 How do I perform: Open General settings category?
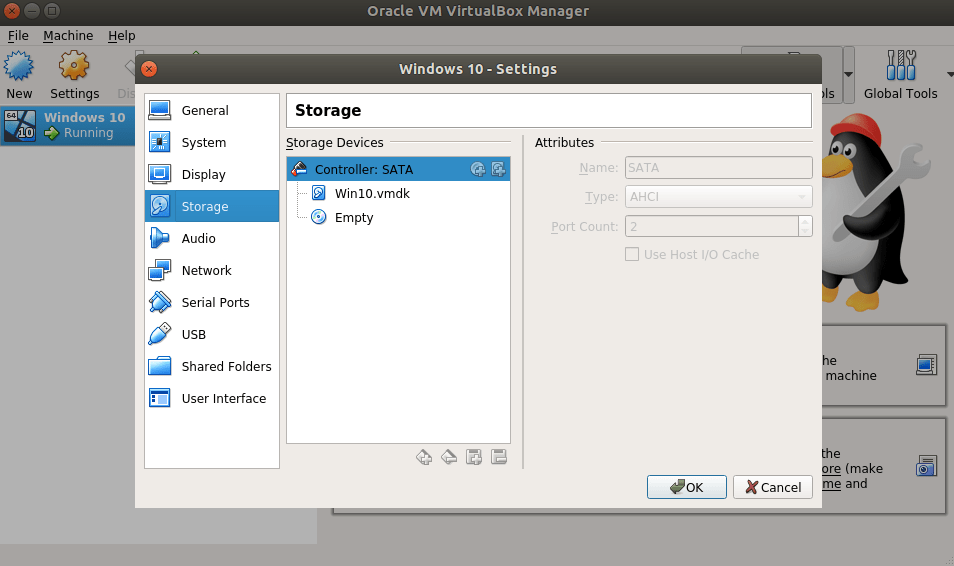click(x=212, y=110)
